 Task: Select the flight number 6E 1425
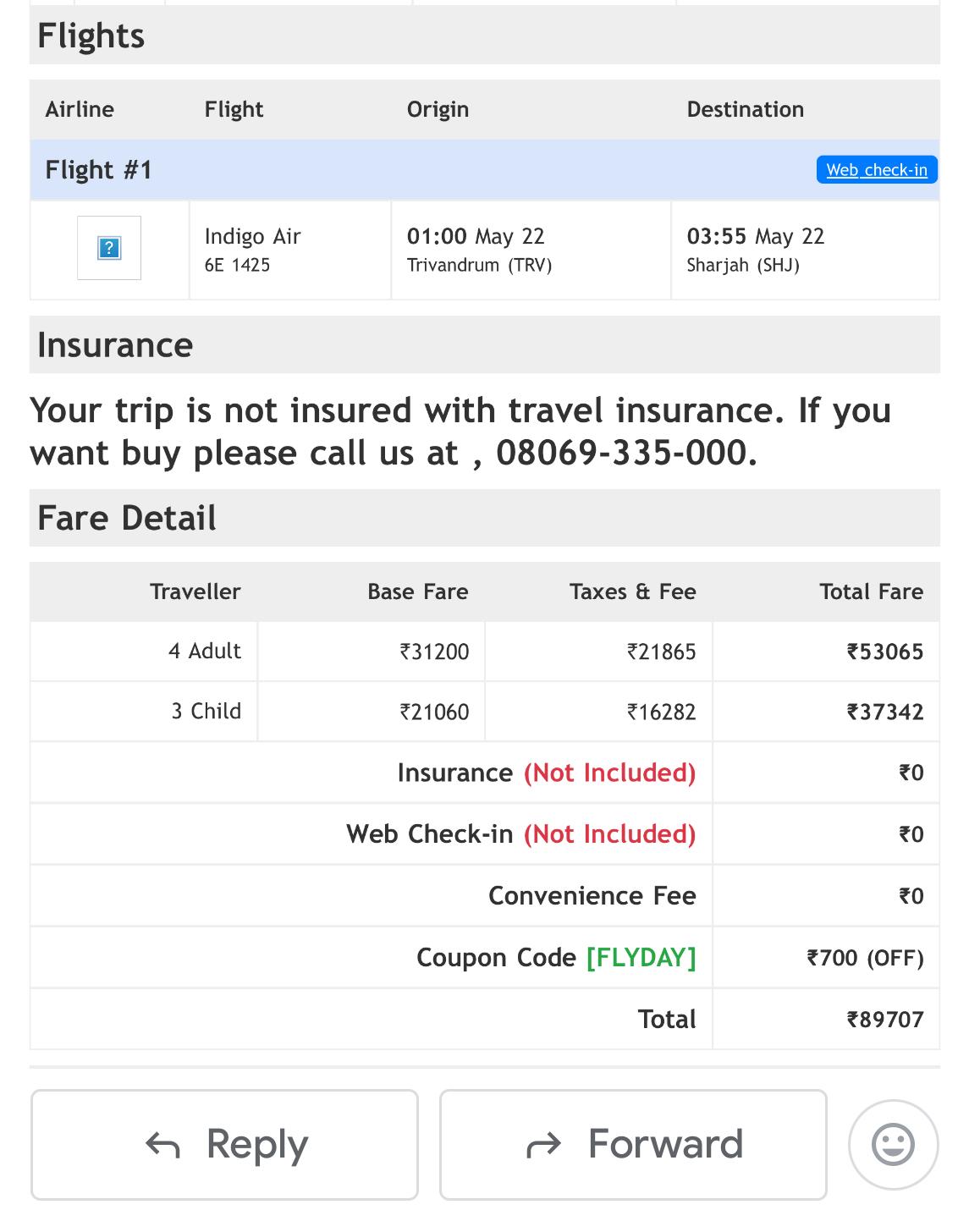point(237,265)
